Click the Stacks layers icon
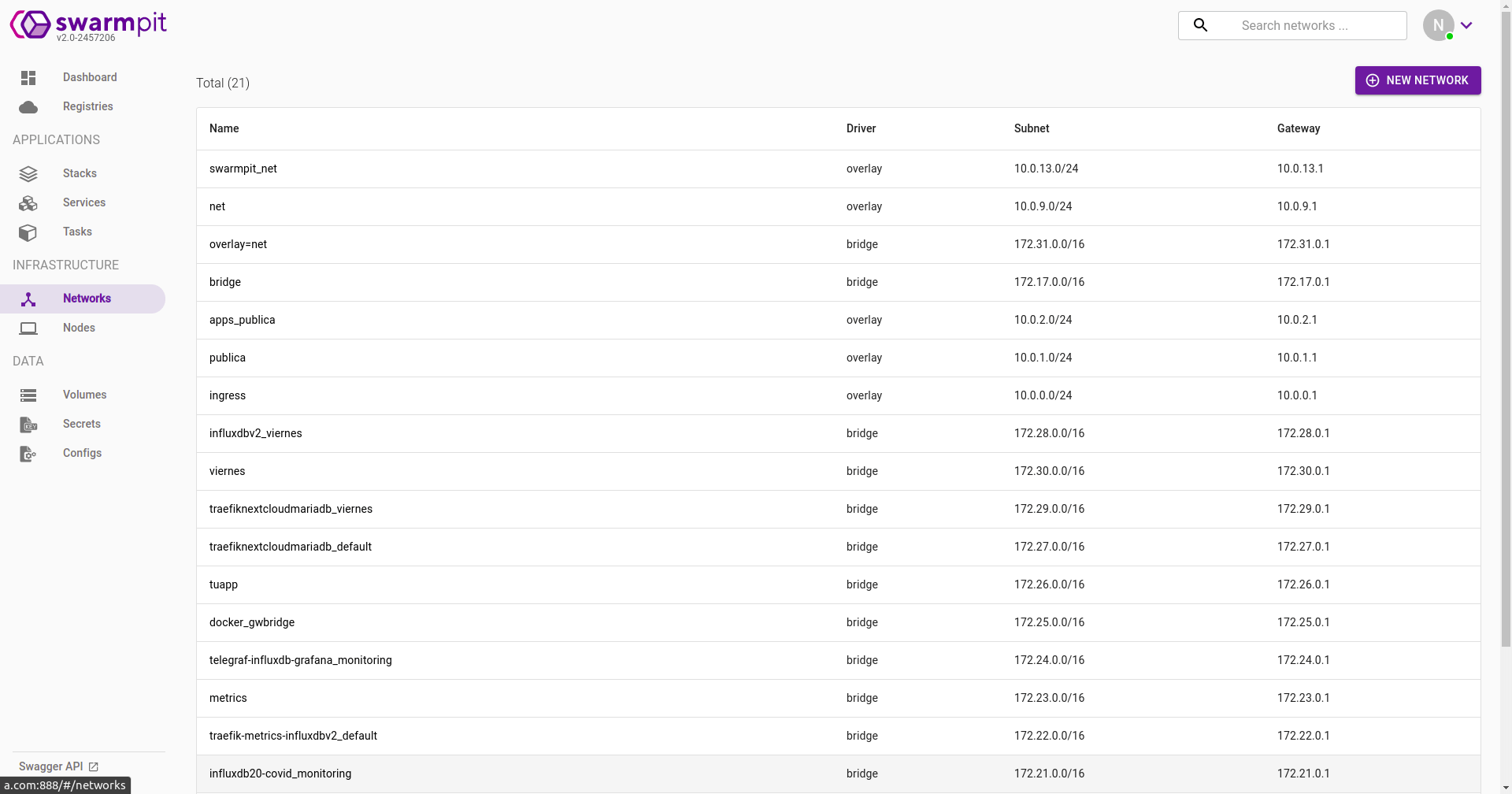Image resolution: width=1512 pixels, height=794 pixels. point(28,173)
